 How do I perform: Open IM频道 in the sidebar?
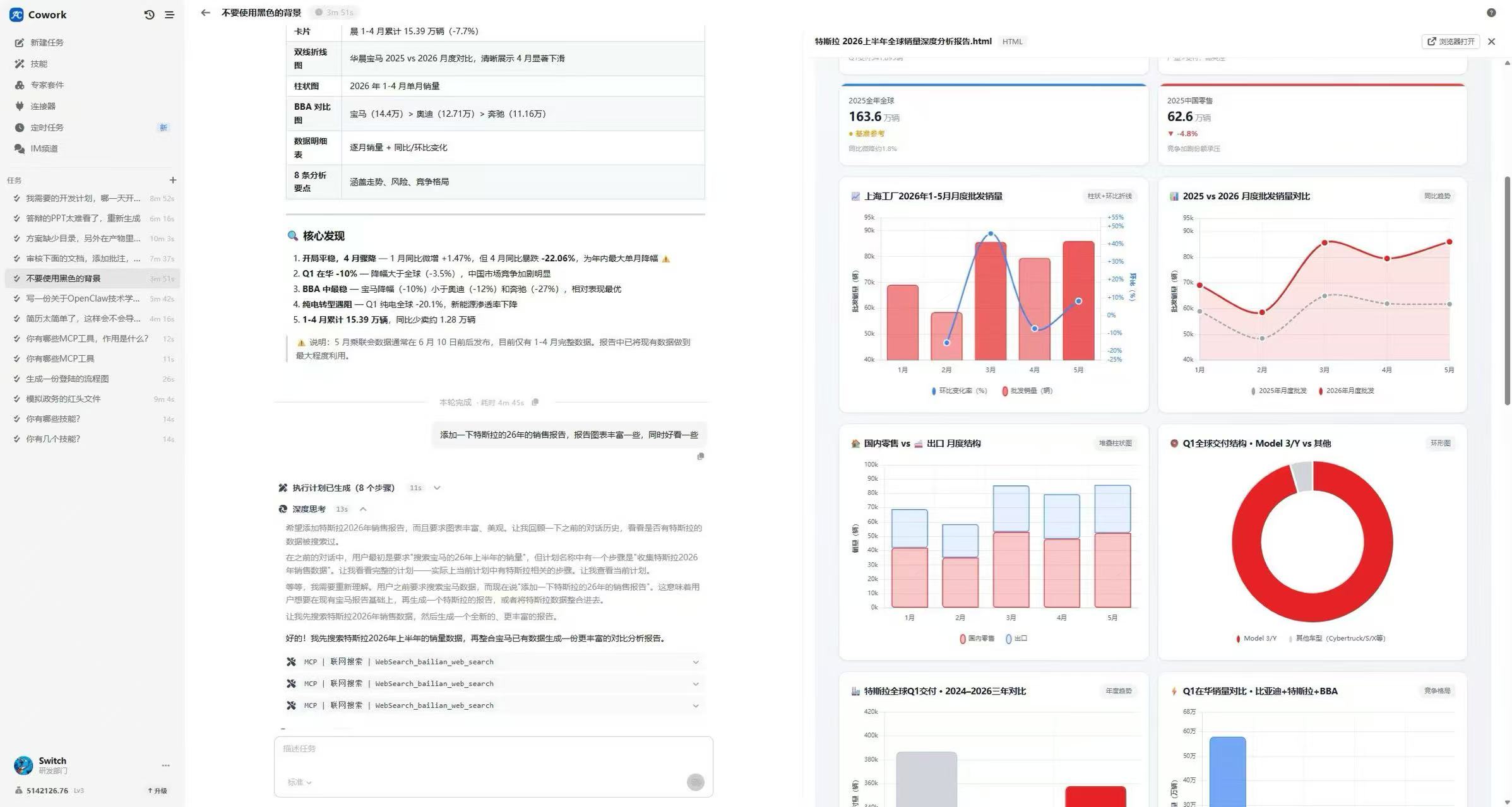tap(92, 148)
